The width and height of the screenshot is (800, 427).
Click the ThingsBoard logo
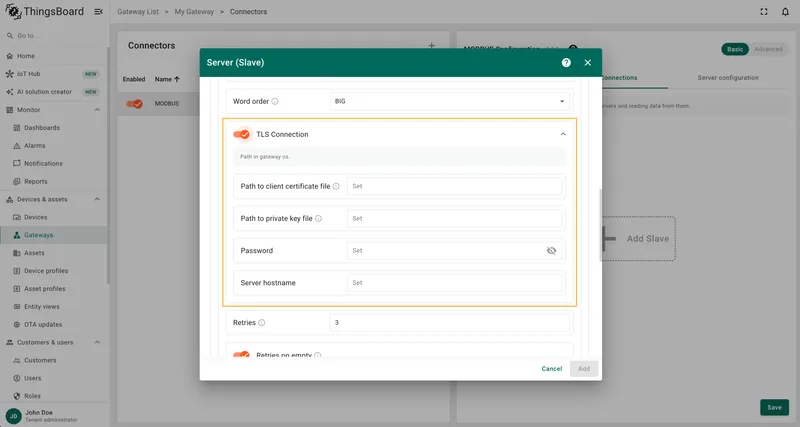click(44, 11)
